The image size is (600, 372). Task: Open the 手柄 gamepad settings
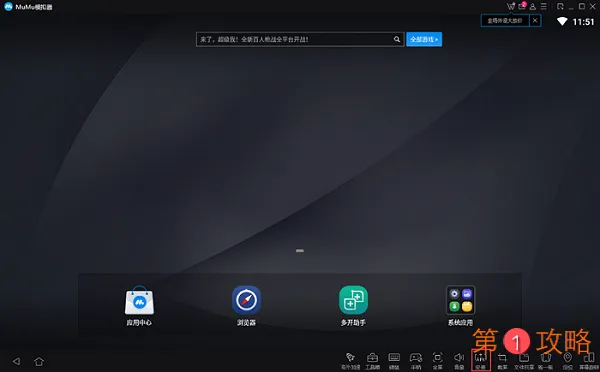point(416,361)
